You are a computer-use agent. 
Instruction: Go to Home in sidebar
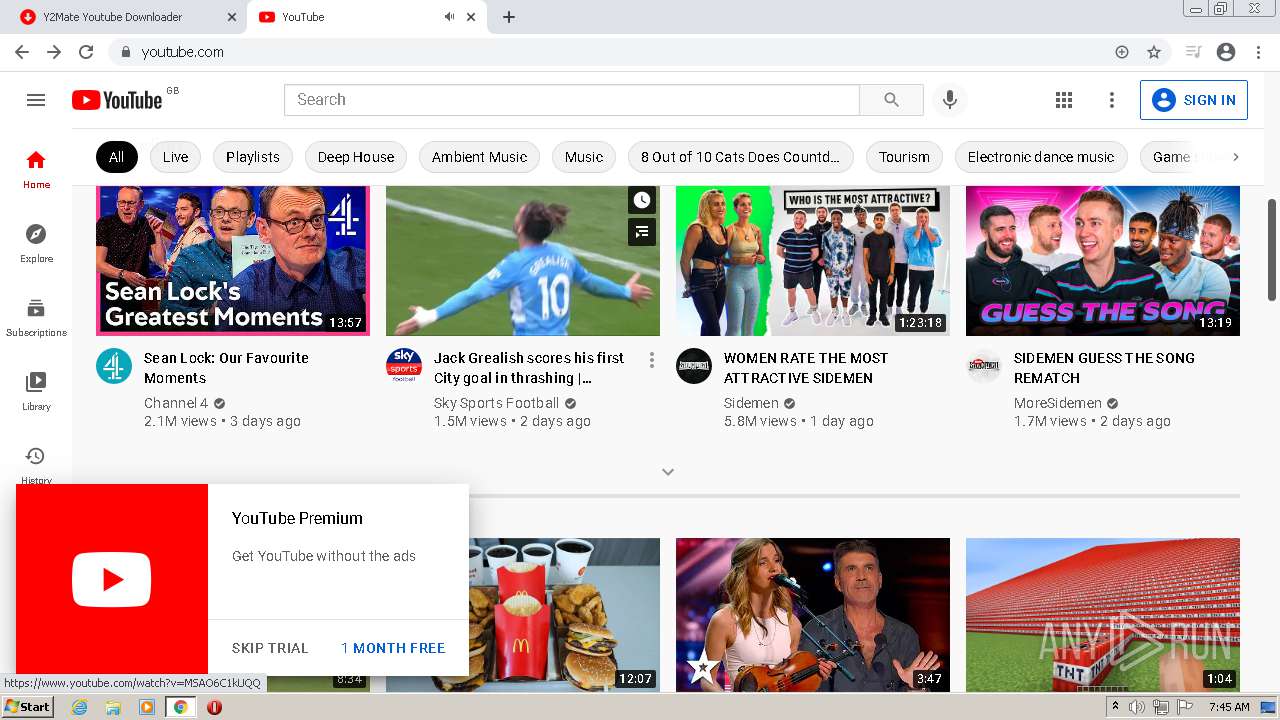pos(36,169)
